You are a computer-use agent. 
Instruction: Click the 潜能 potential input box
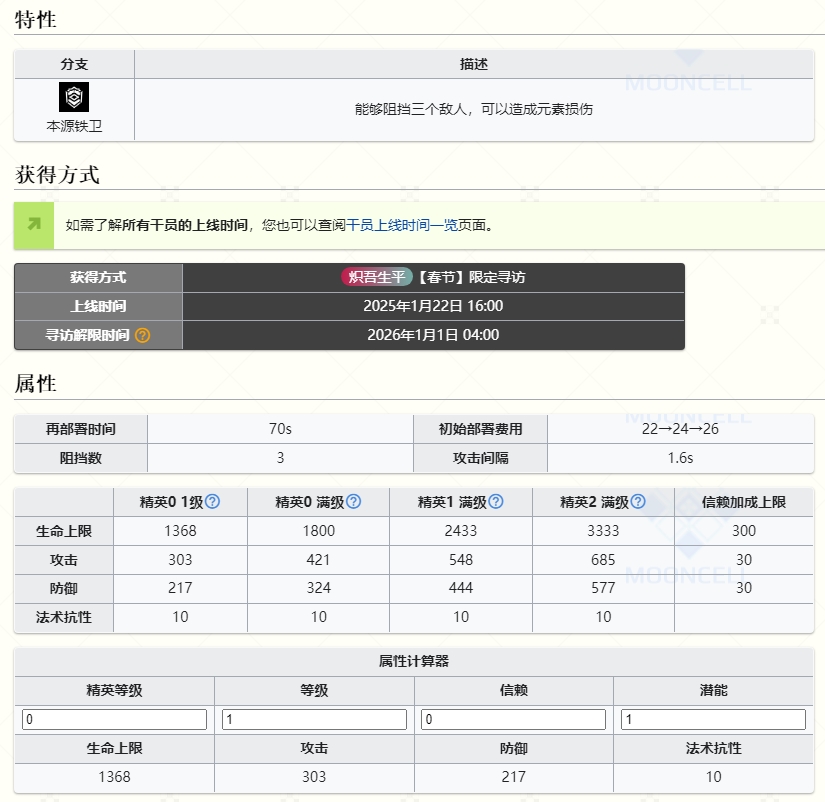713,718
